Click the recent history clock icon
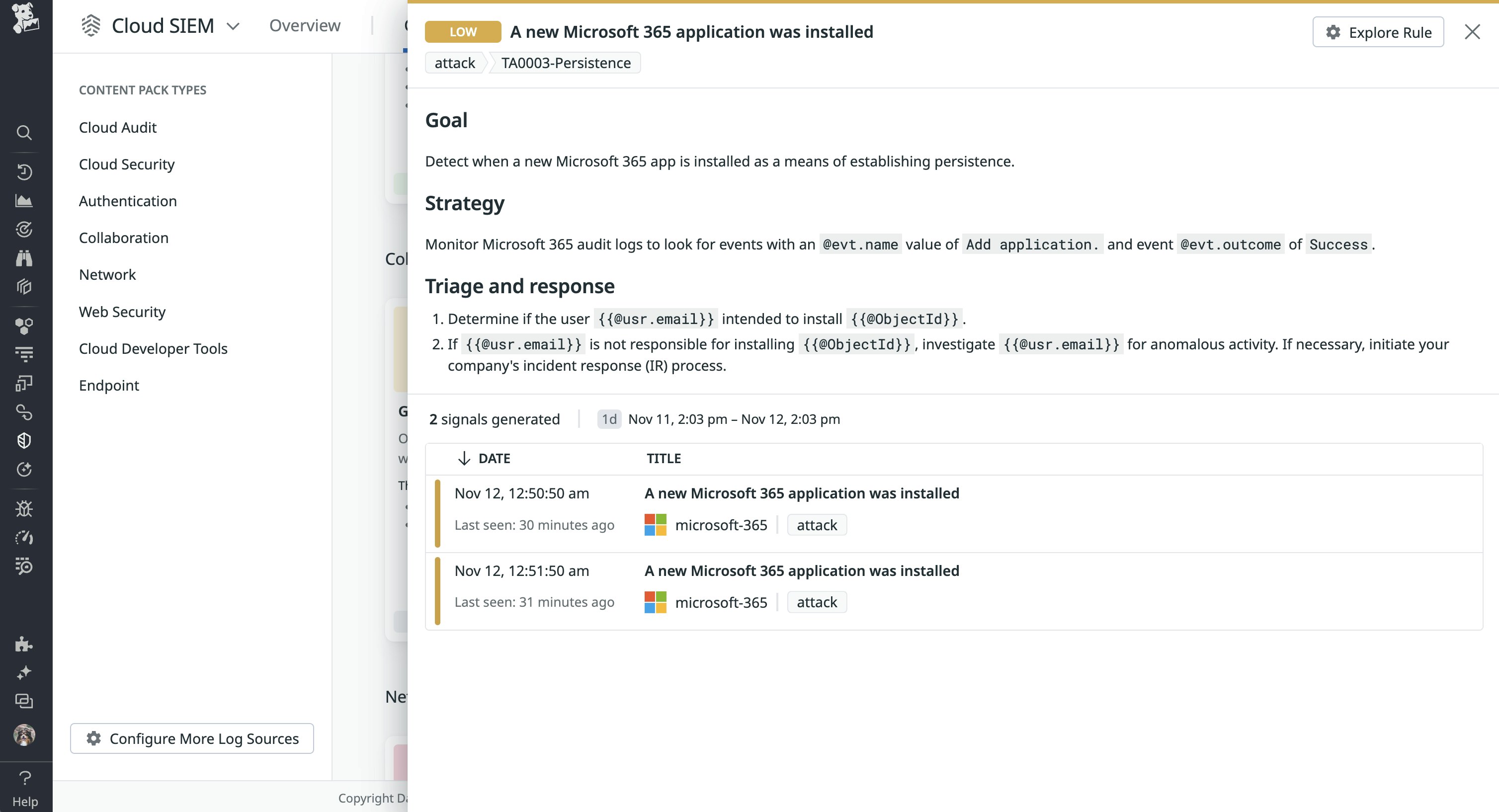This screenshot has height=812, width=1499. [x=24, y=171]
